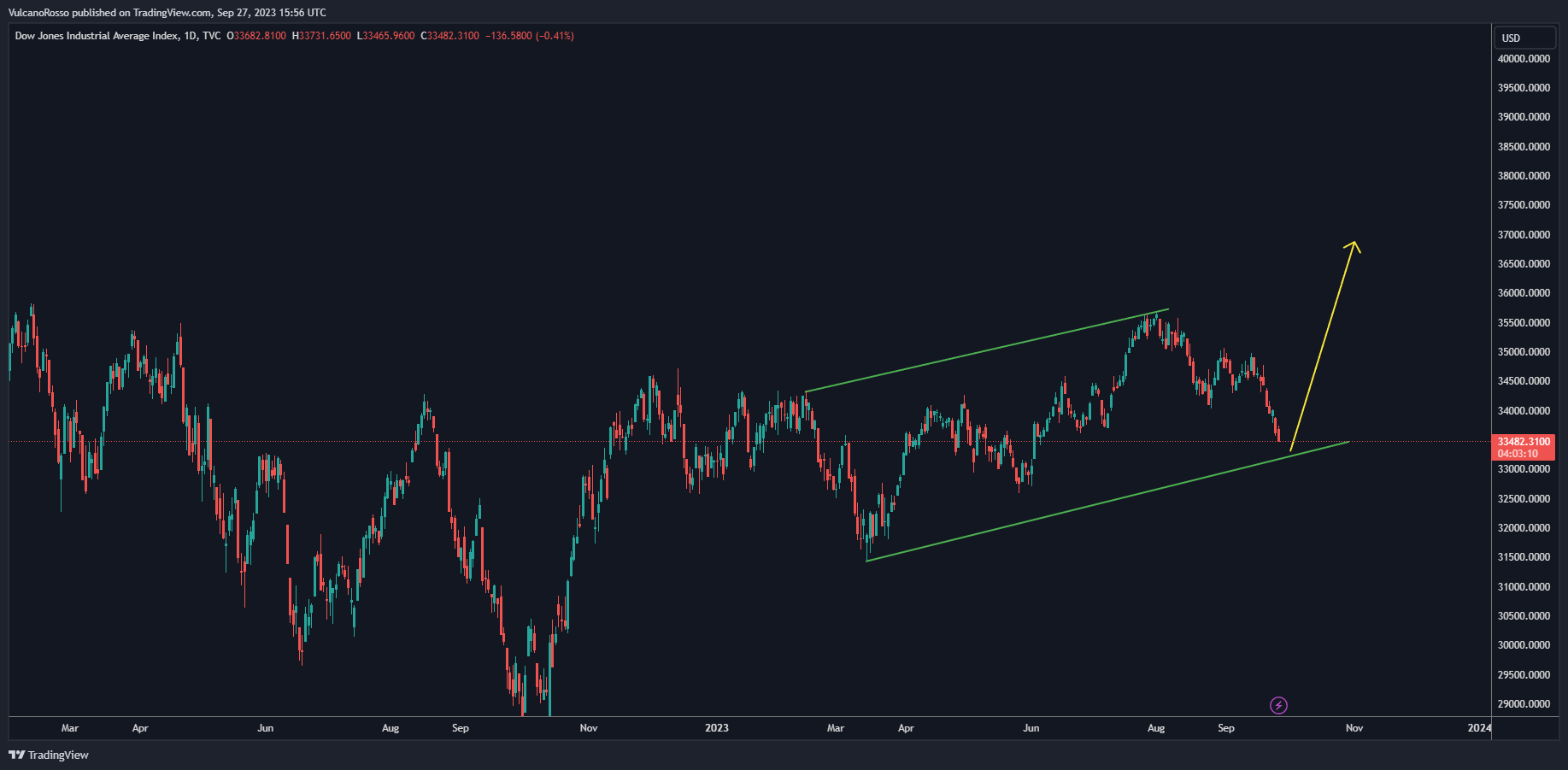Click the purple lightning bolt event icon
The image size is (1568, 770).
[1278, 705]
